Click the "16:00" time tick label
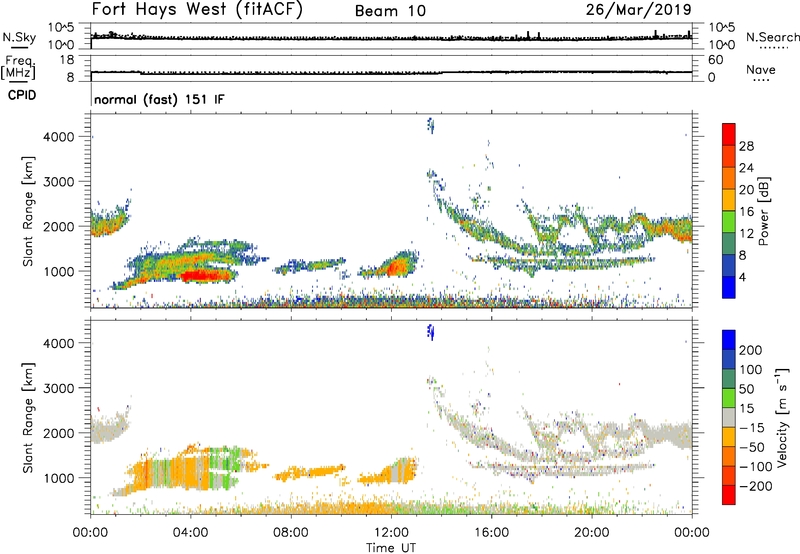The width and height of the screenshot is (800, 554). tap(491, 533)
